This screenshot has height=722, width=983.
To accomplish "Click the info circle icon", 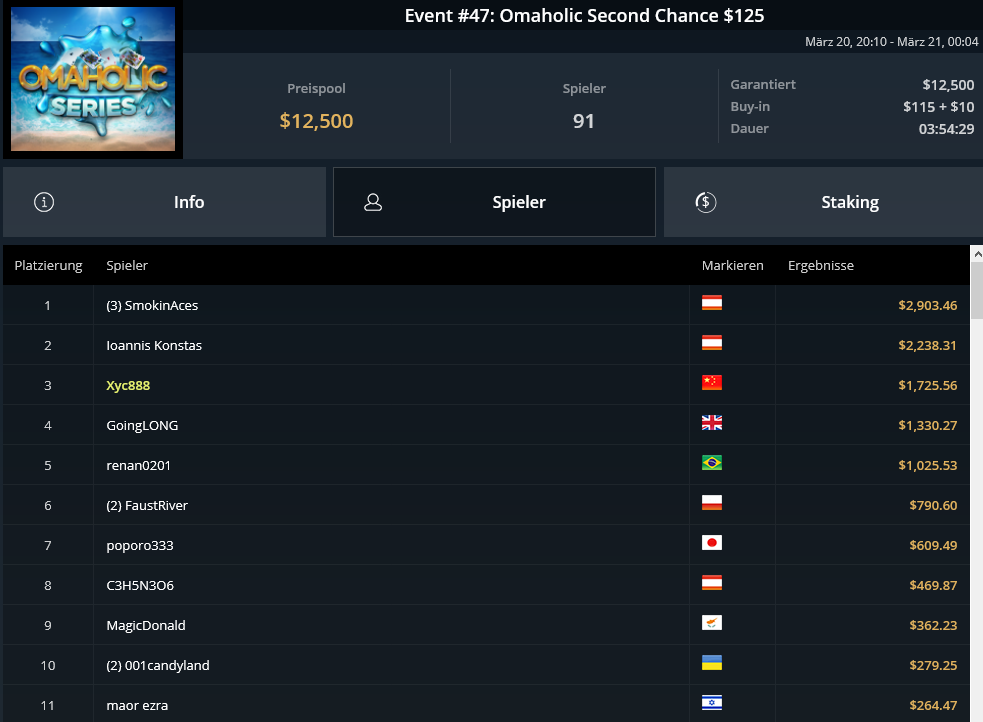I will pyautogui.click(x=44, y=202).
